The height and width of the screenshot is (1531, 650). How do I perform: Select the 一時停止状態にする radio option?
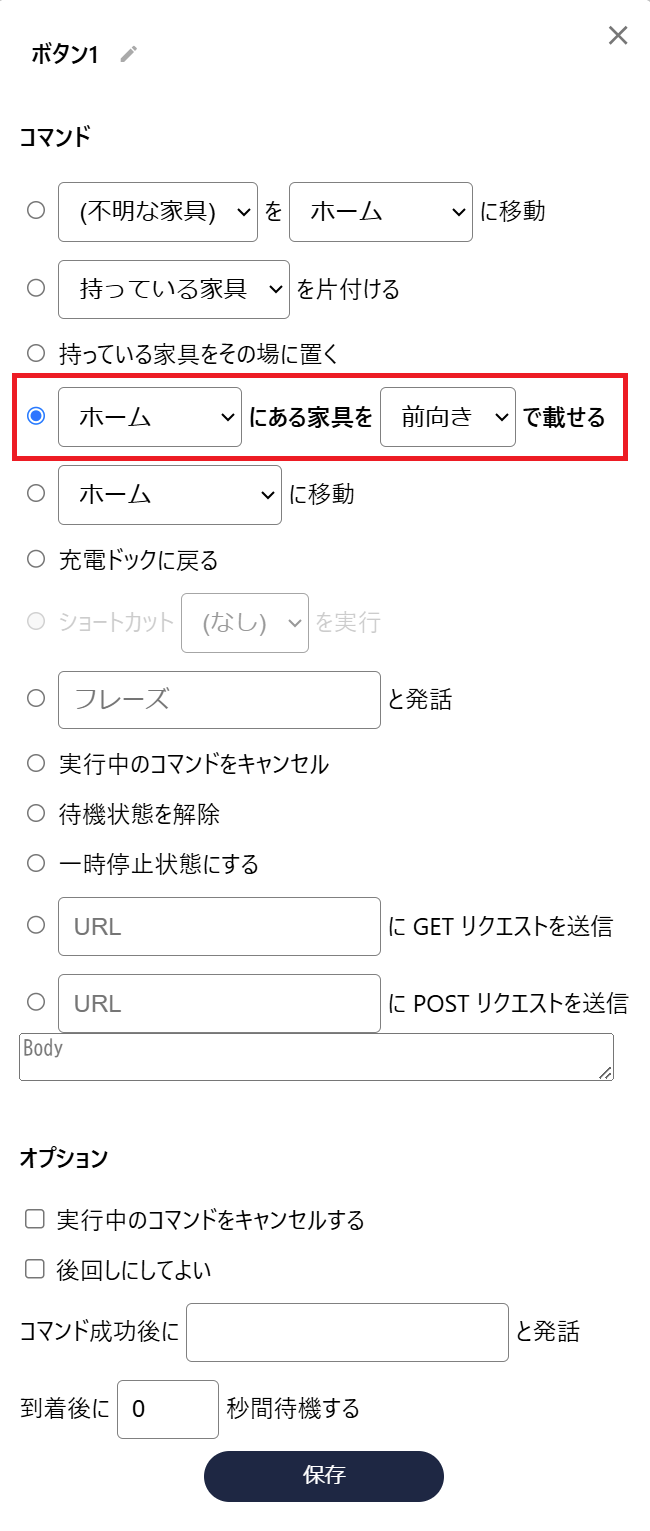[37, 863]
